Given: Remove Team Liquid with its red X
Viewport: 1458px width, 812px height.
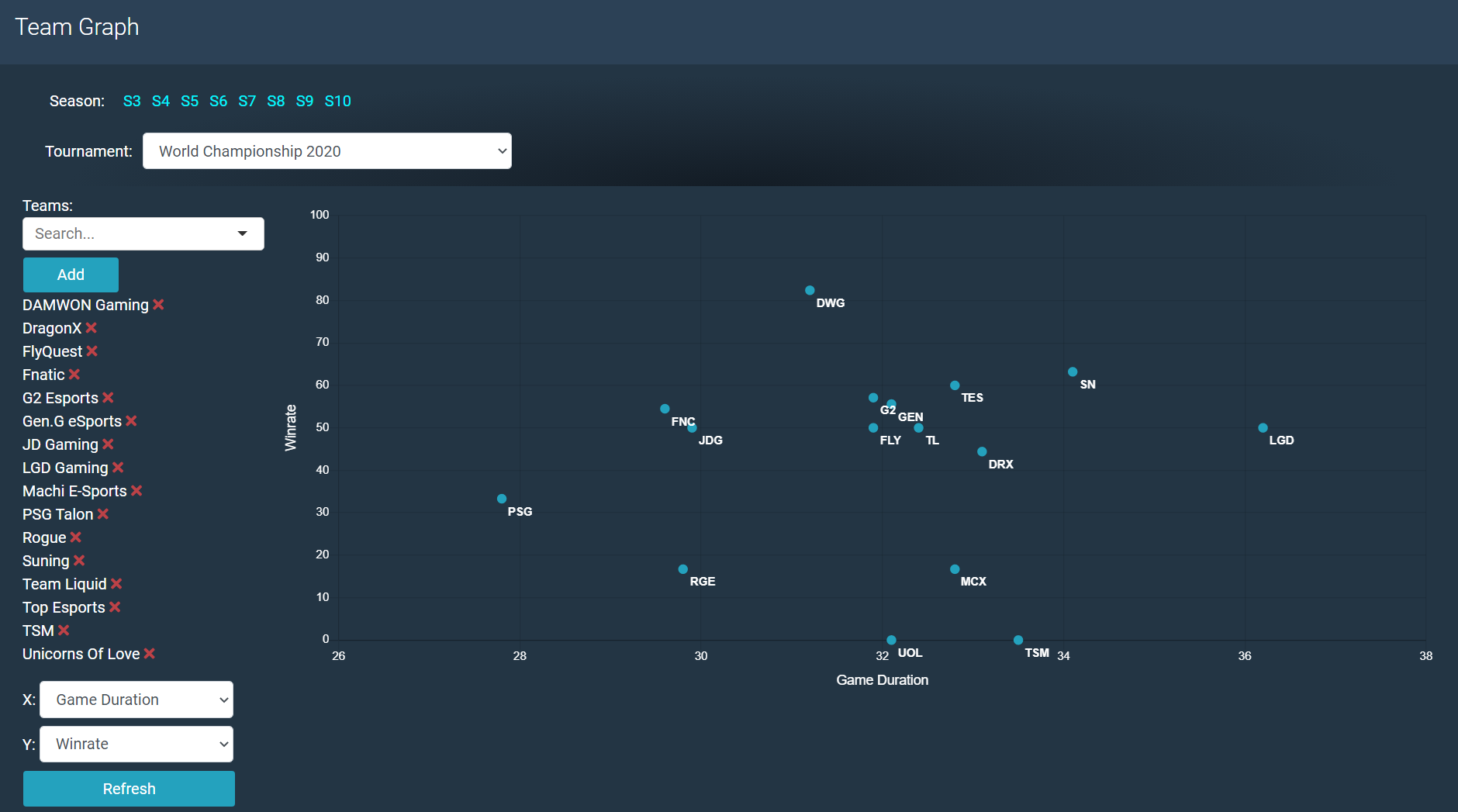Looking at the screenshot, I should pos(116,584).
